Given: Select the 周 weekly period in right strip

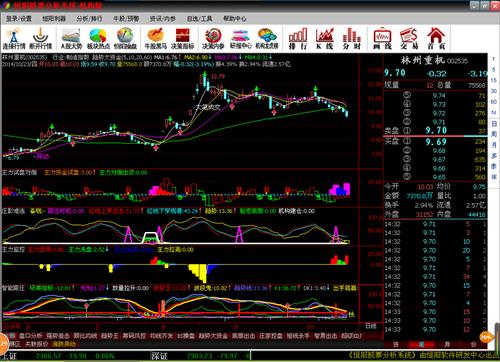Looking at the screenshot, I should pos(494,134).
